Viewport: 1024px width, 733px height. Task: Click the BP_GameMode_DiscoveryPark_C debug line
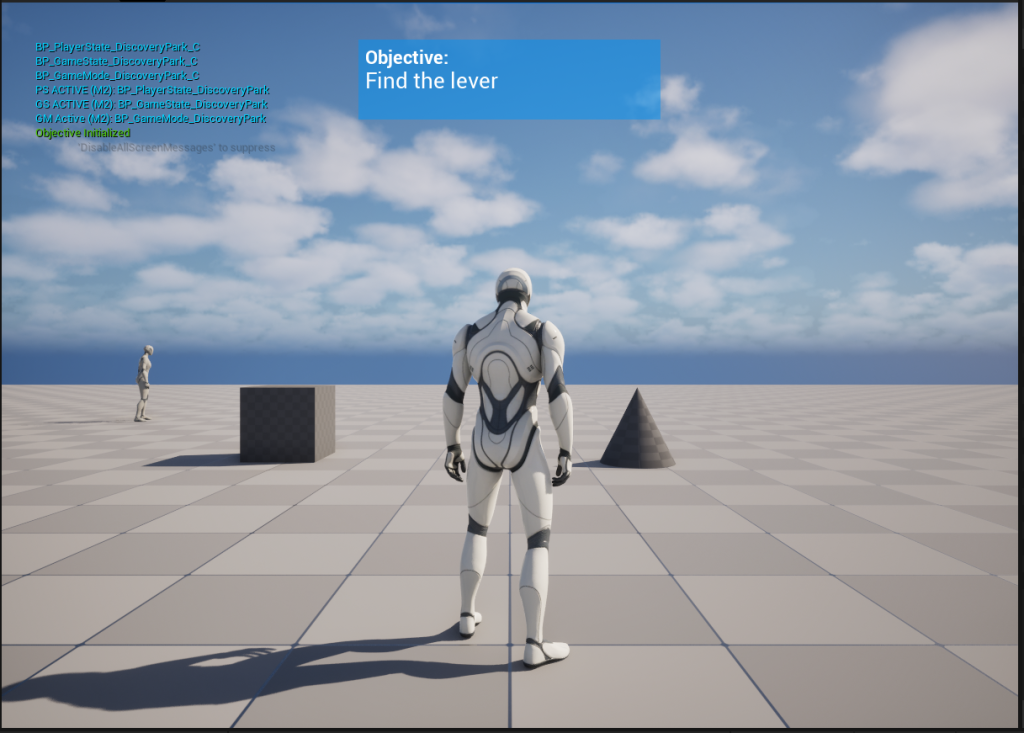(x=117, y=75)
